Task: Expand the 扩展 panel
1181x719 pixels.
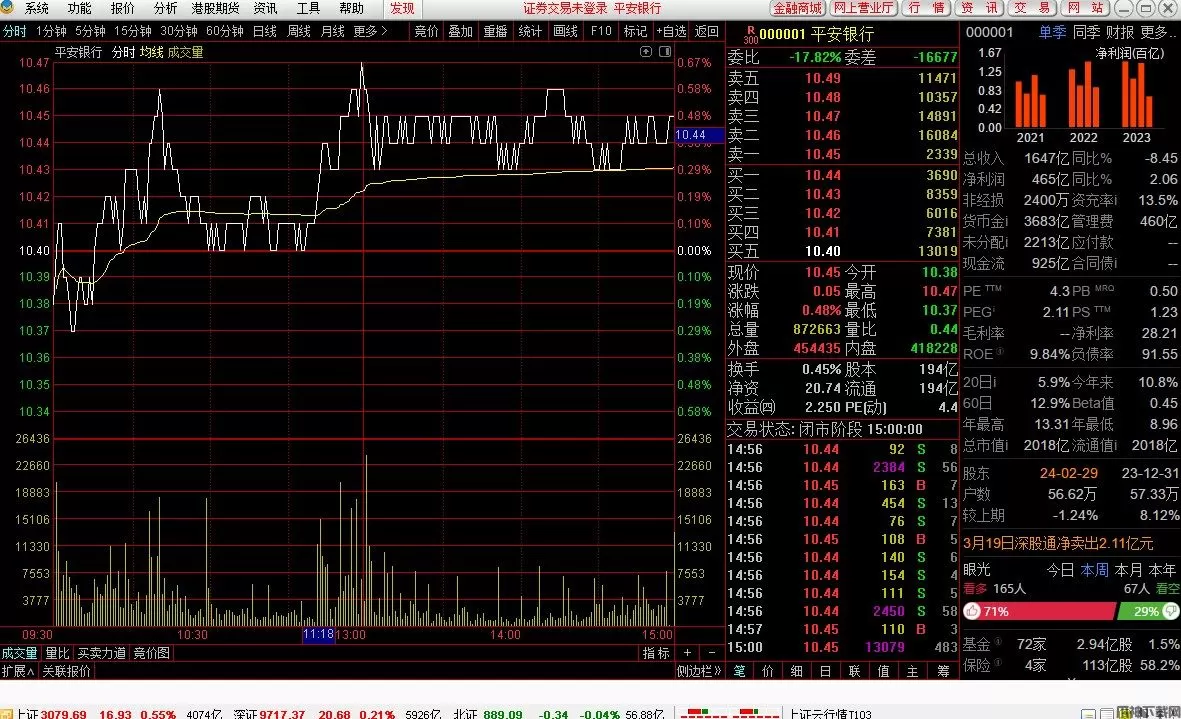Action: [x=18, y=671]
